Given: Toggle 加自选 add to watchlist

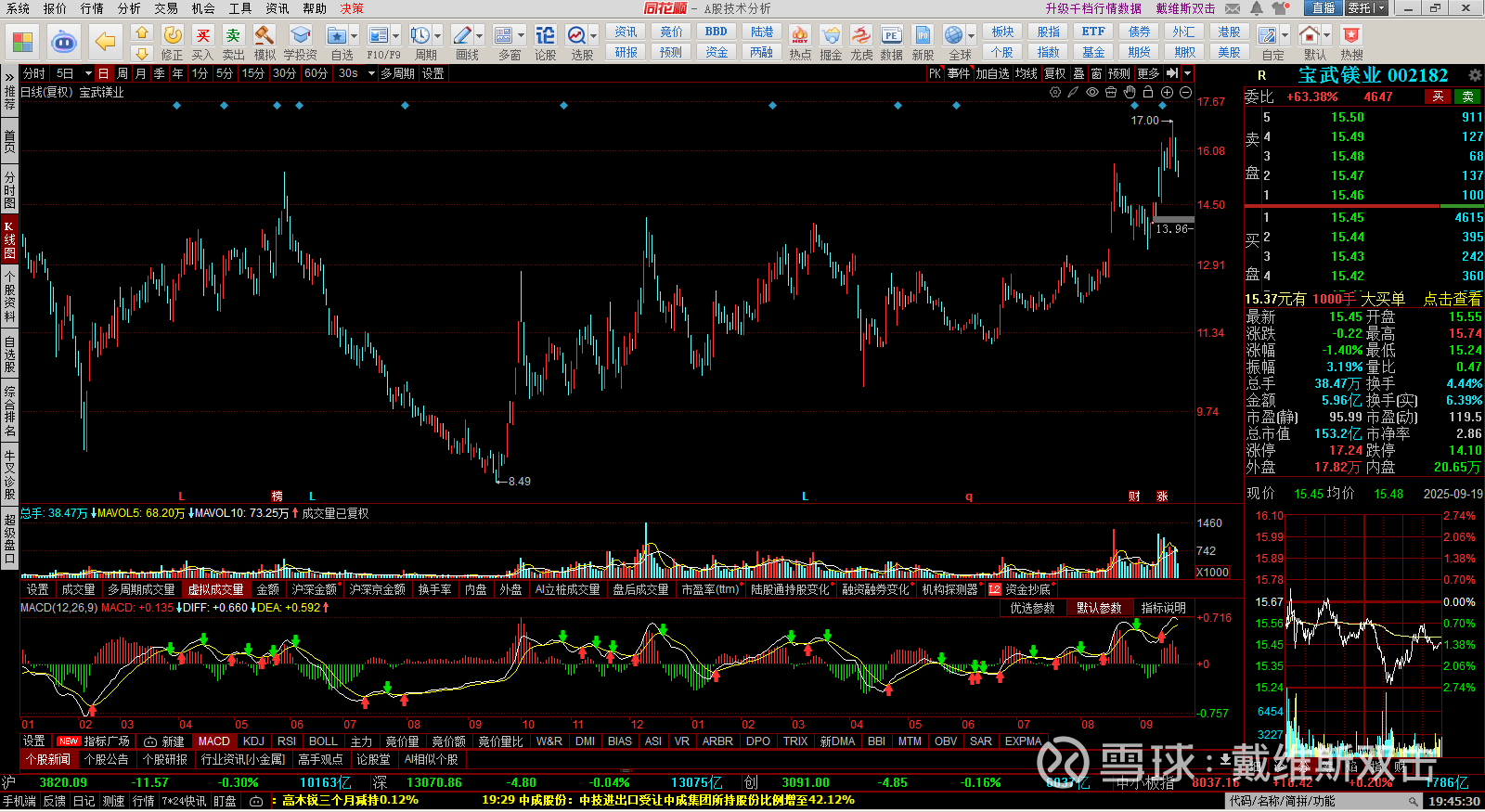Looking at the screenshot, I should click(x=992, y=73).
